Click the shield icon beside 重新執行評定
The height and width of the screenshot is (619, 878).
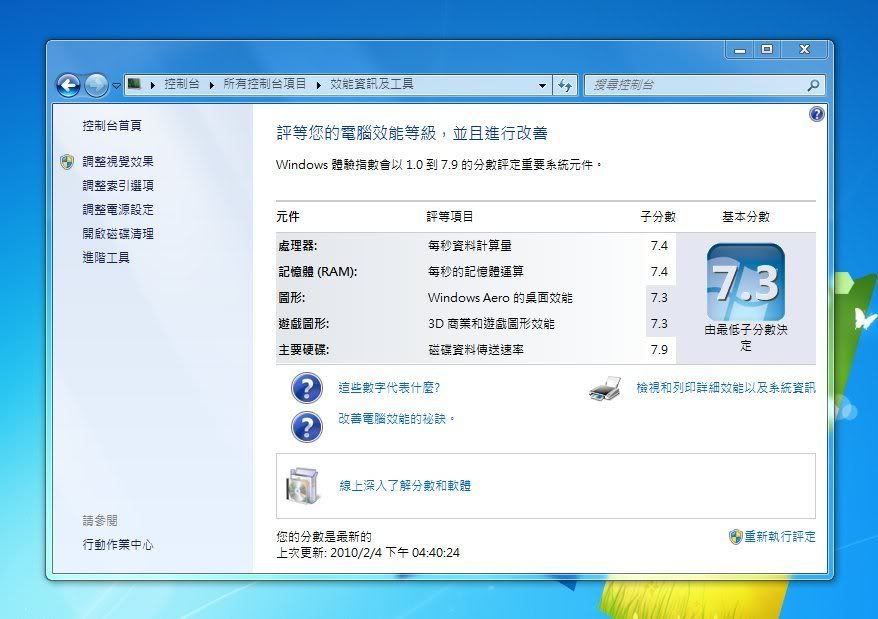pos(735,537)
